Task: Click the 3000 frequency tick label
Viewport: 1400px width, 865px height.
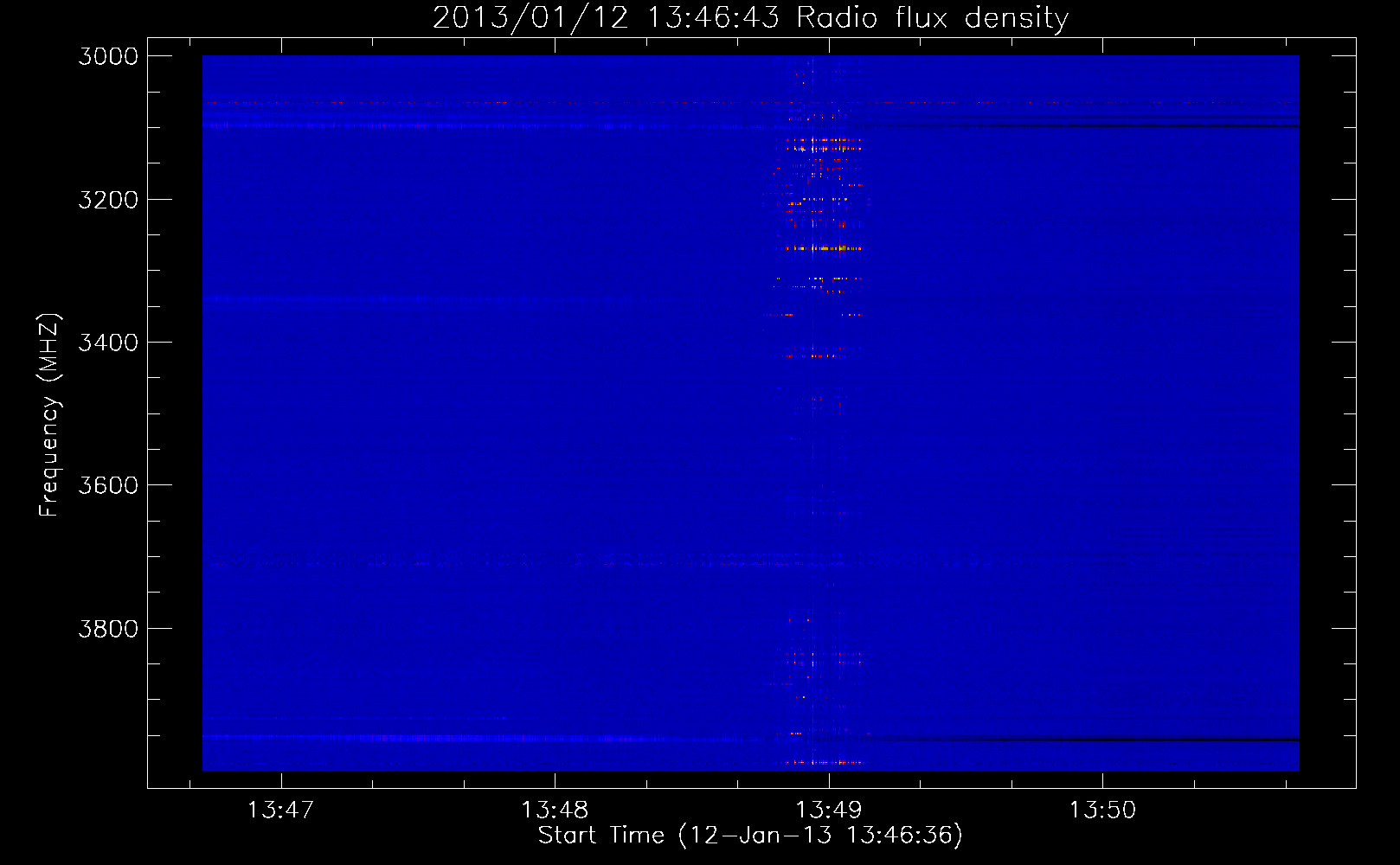Action: (x=108, y=56)
